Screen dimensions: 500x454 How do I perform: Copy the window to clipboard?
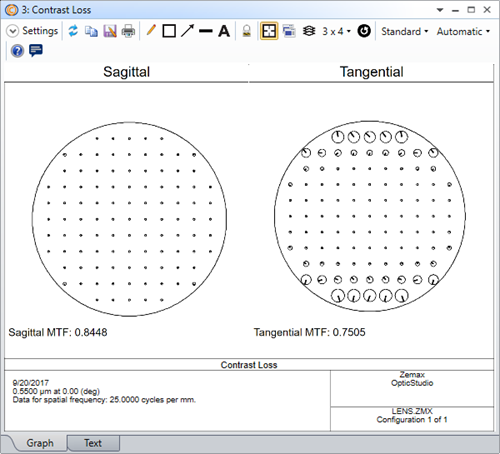coord(91,31)
